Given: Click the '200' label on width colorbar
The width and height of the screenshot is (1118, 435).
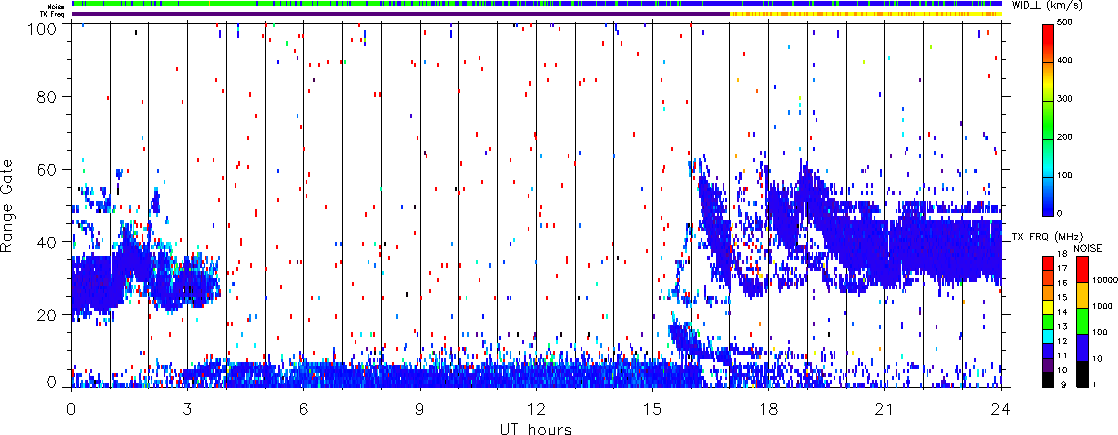Looking at the screenshot, I should tap(1065, 136).
